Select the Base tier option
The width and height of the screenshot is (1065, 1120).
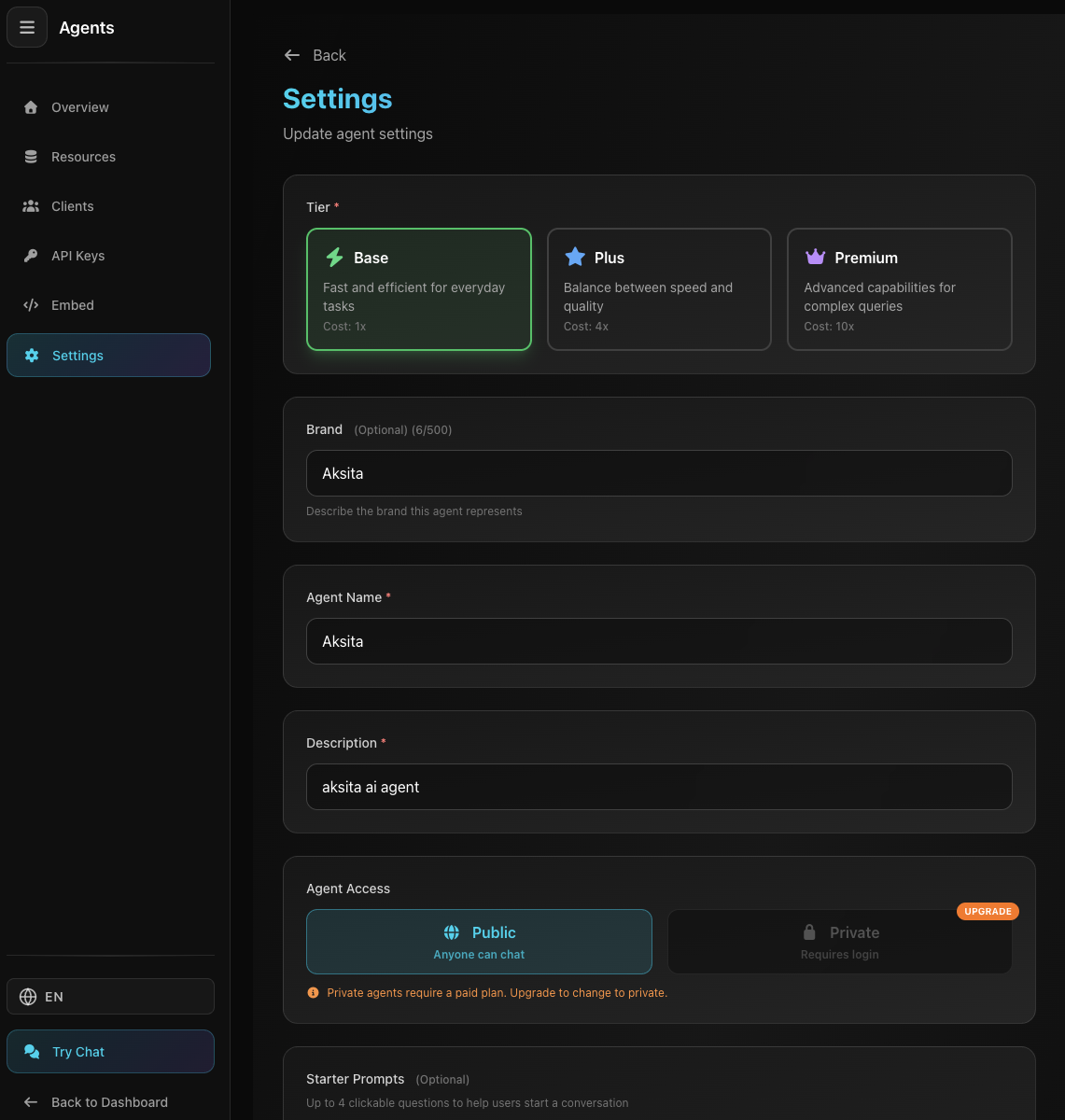pyautogui.click(x=418, y=289)
